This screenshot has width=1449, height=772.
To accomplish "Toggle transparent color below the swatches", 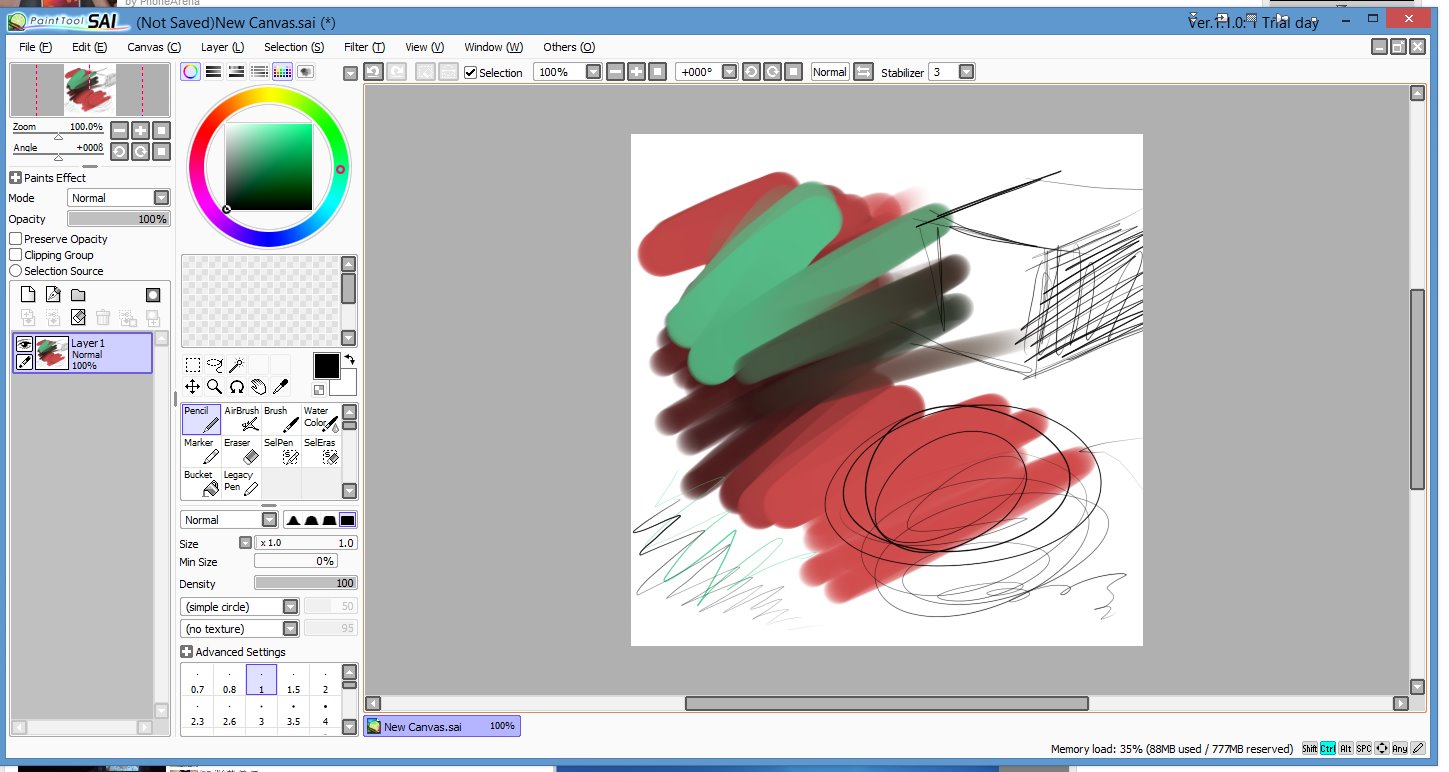I will (318, 390).
